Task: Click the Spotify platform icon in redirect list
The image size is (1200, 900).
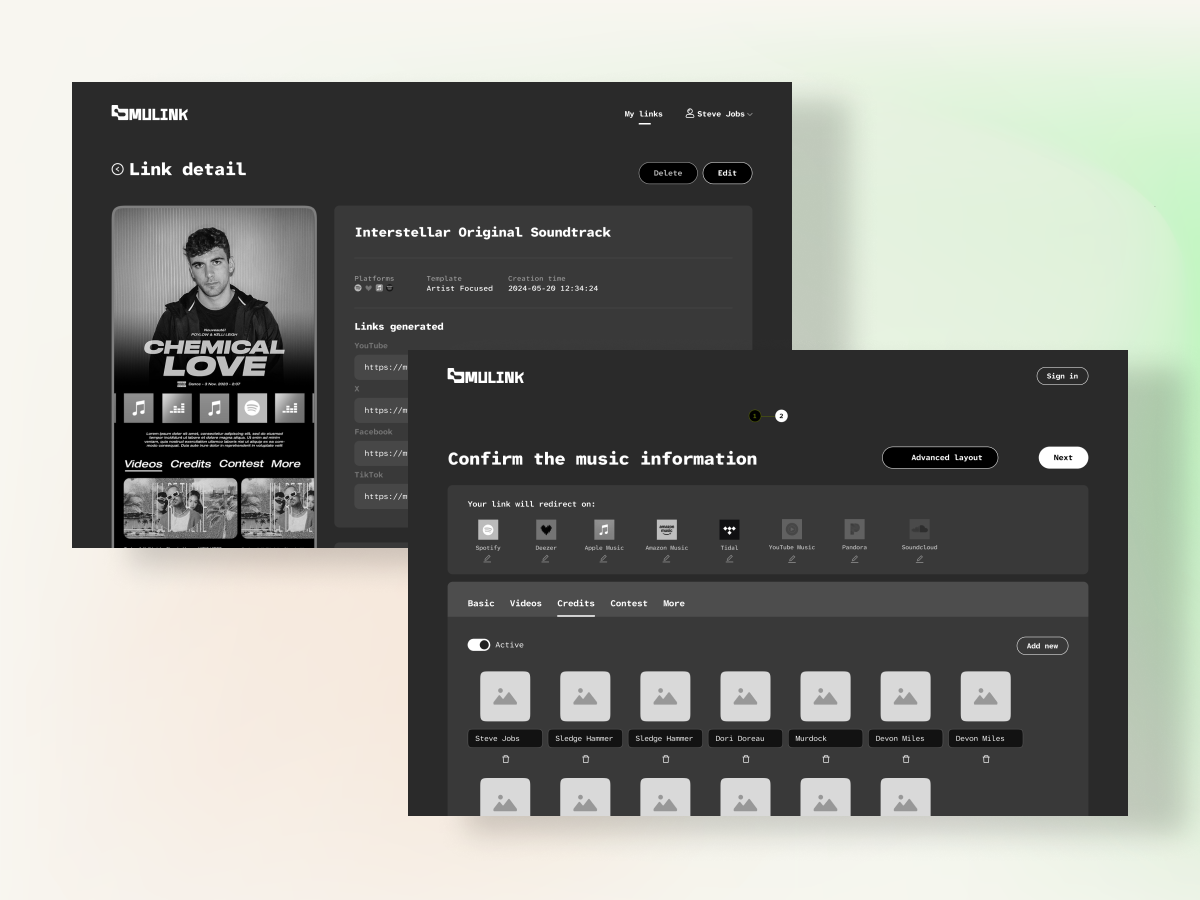Action: 488,530
